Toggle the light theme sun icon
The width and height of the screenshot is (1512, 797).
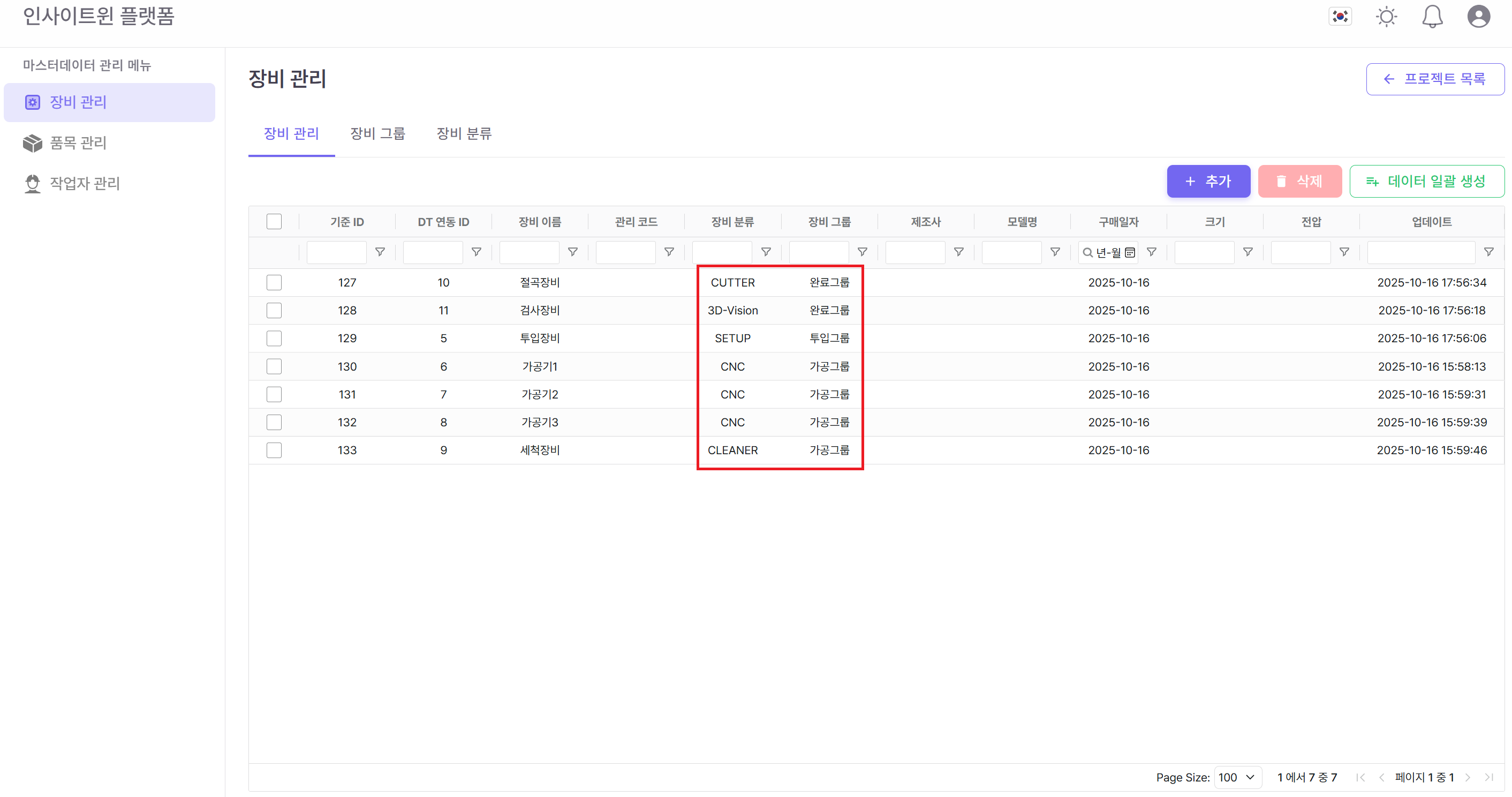click(x=1386, y=17)
